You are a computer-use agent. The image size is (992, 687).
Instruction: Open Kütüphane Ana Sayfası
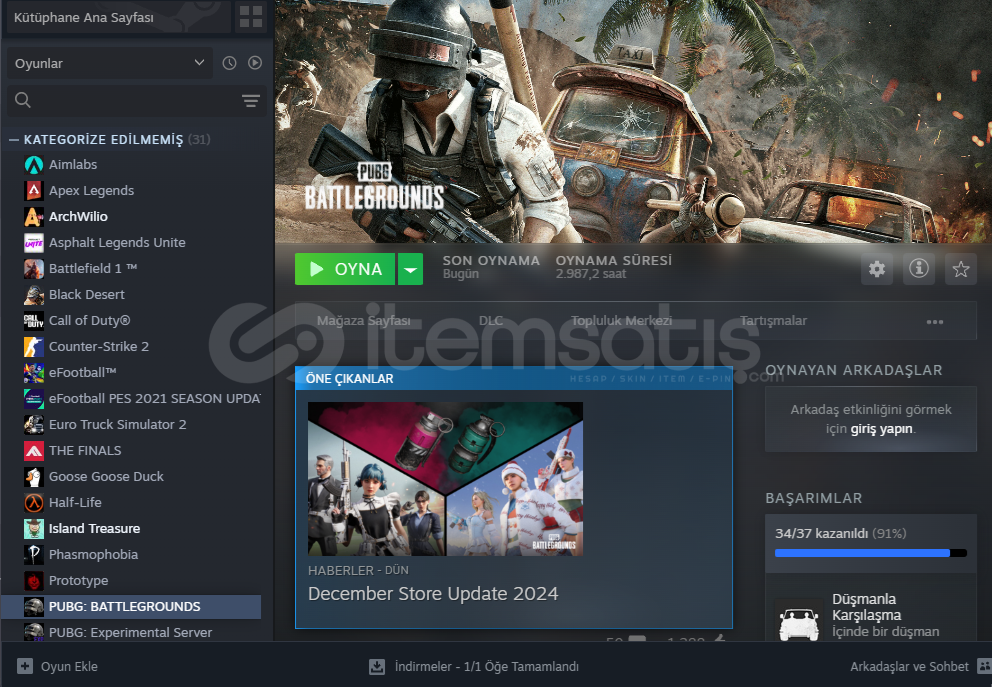point(118,17)
